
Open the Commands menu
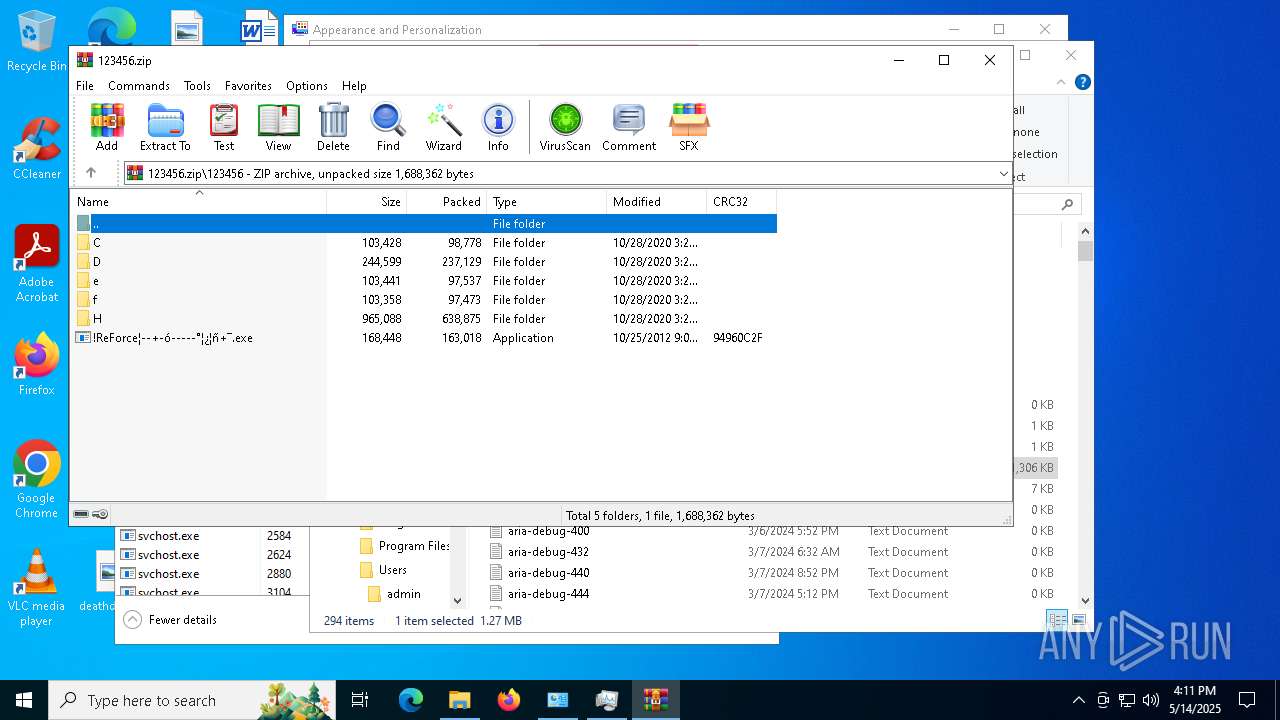coord(139,86)
